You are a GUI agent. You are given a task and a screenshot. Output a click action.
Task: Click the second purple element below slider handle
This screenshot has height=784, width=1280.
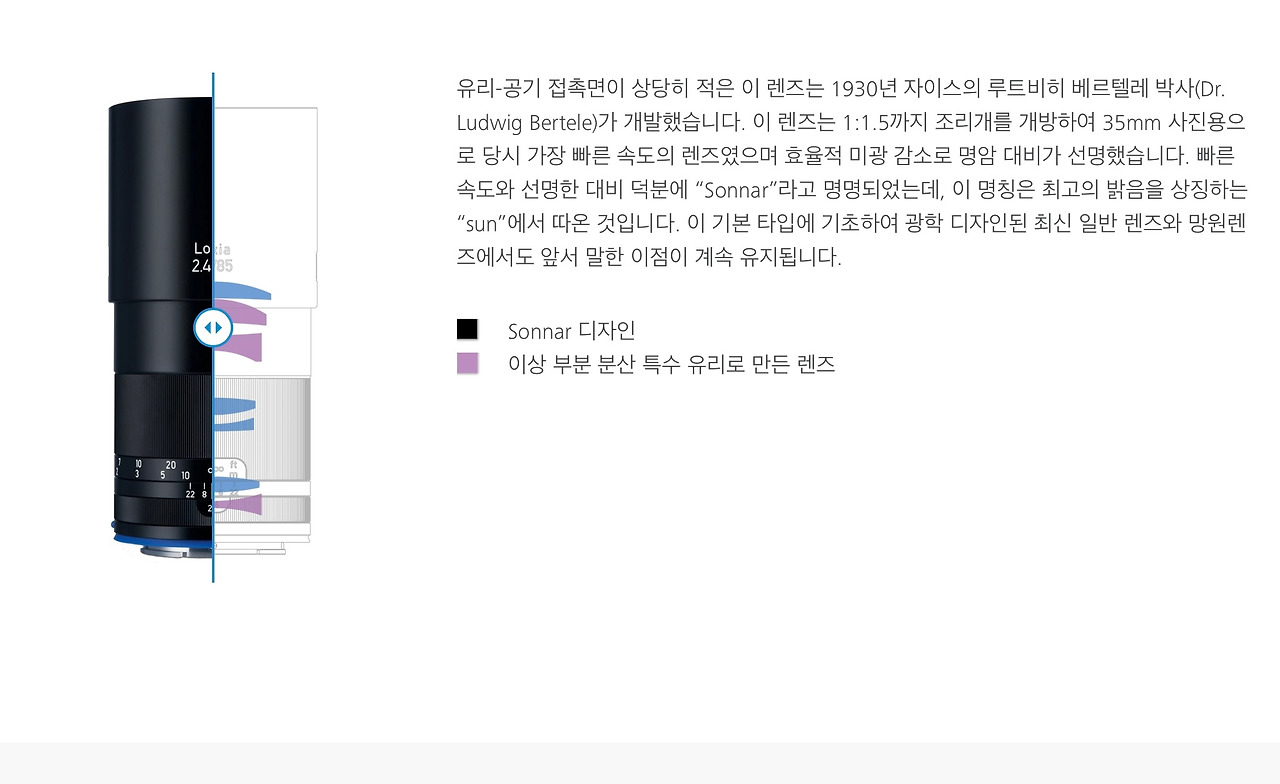(x=238, y=347)
